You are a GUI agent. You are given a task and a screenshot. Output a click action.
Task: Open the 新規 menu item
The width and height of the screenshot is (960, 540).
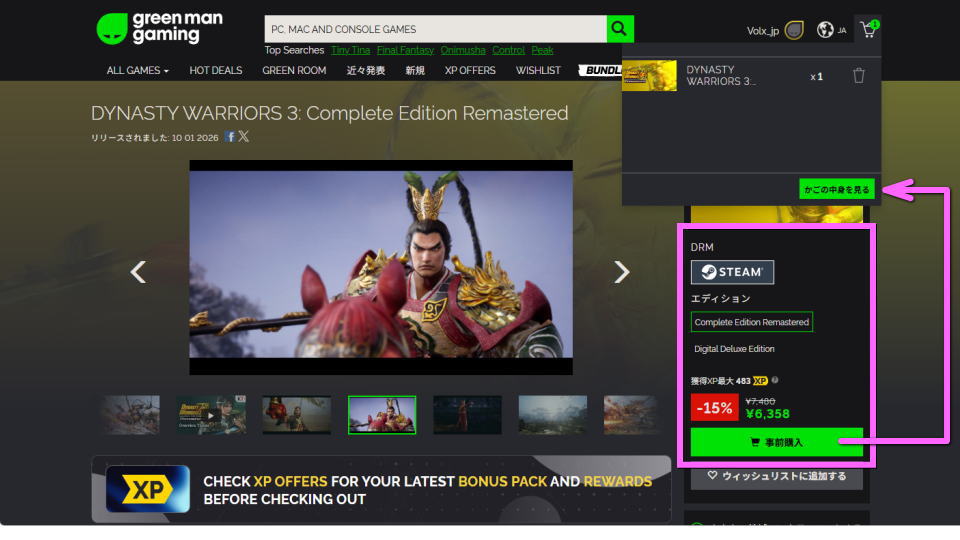[414, 70]
